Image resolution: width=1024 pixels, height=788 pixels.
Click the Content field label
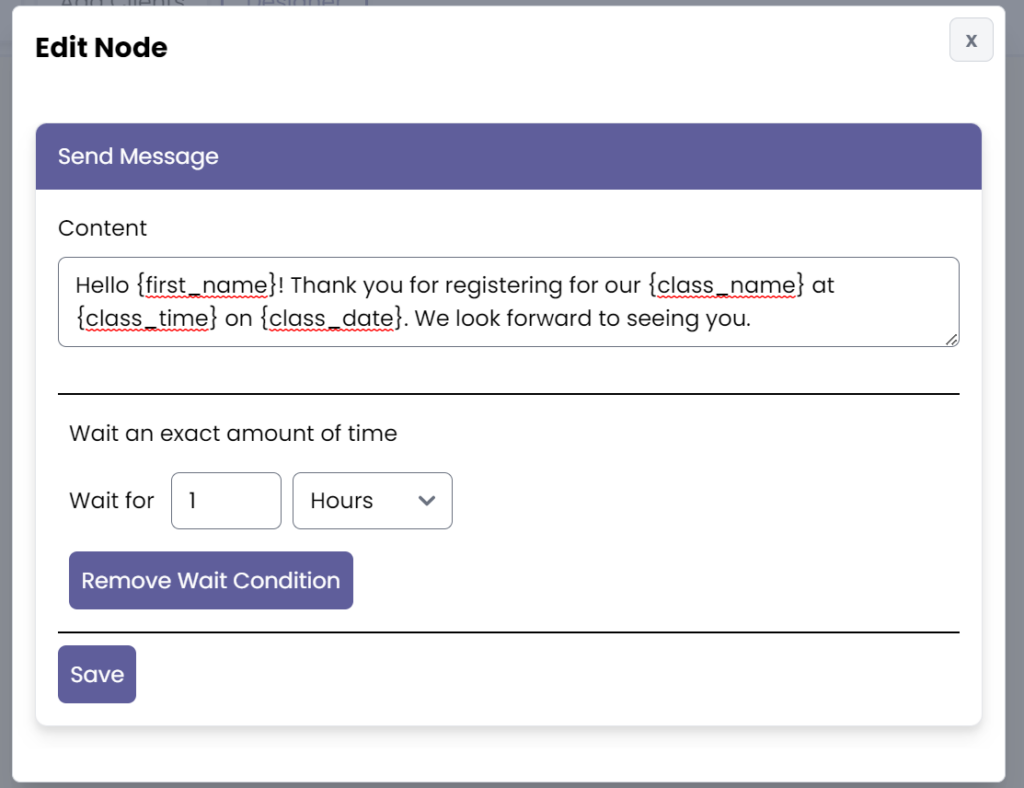pyautogui.click(x=102, y=228)
